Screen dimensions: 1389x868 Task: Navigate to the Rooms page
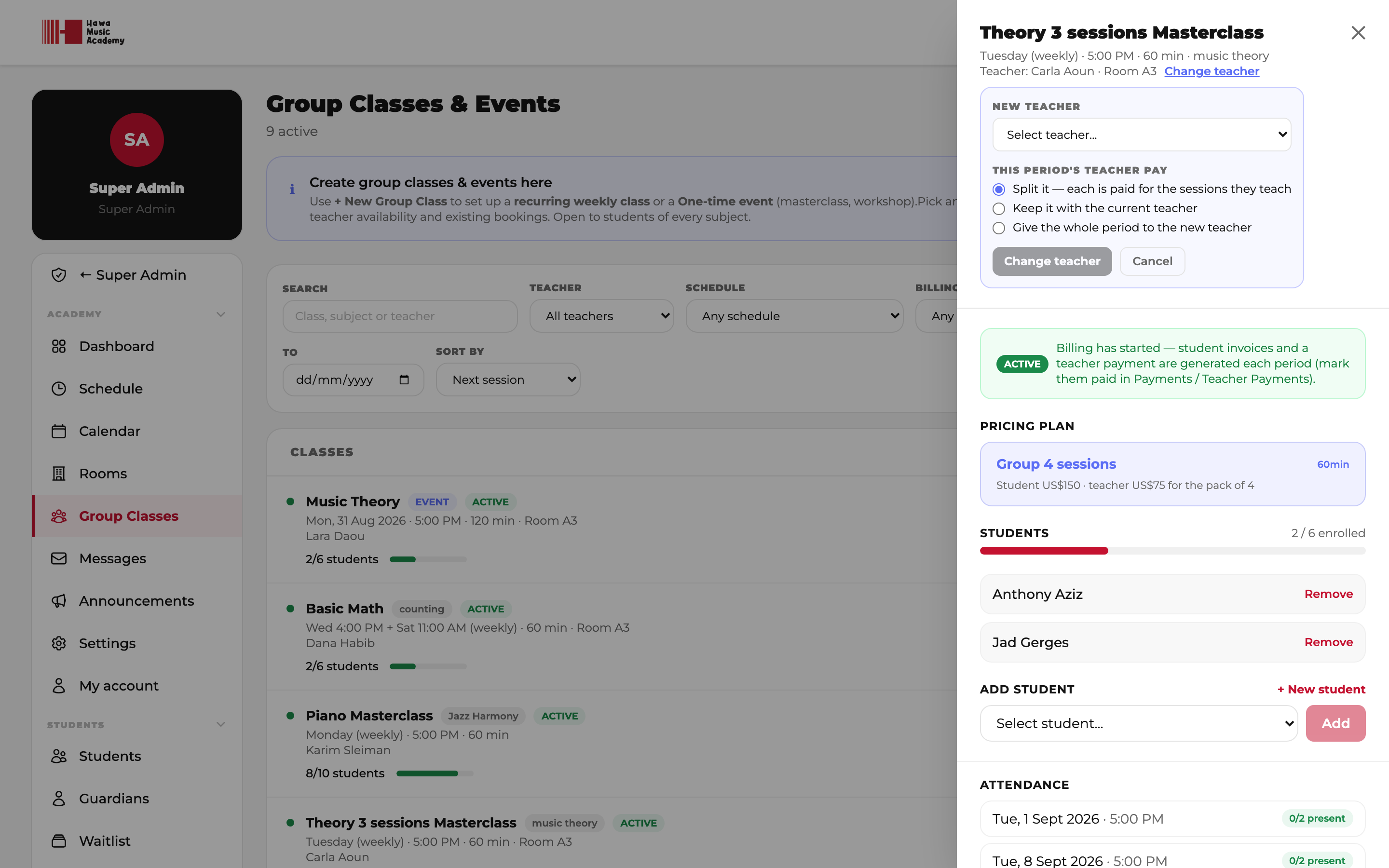coord(137,474)
